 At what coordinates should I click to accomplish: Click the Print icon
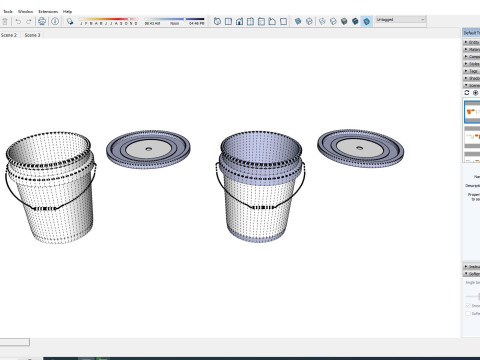pos(42,22)
